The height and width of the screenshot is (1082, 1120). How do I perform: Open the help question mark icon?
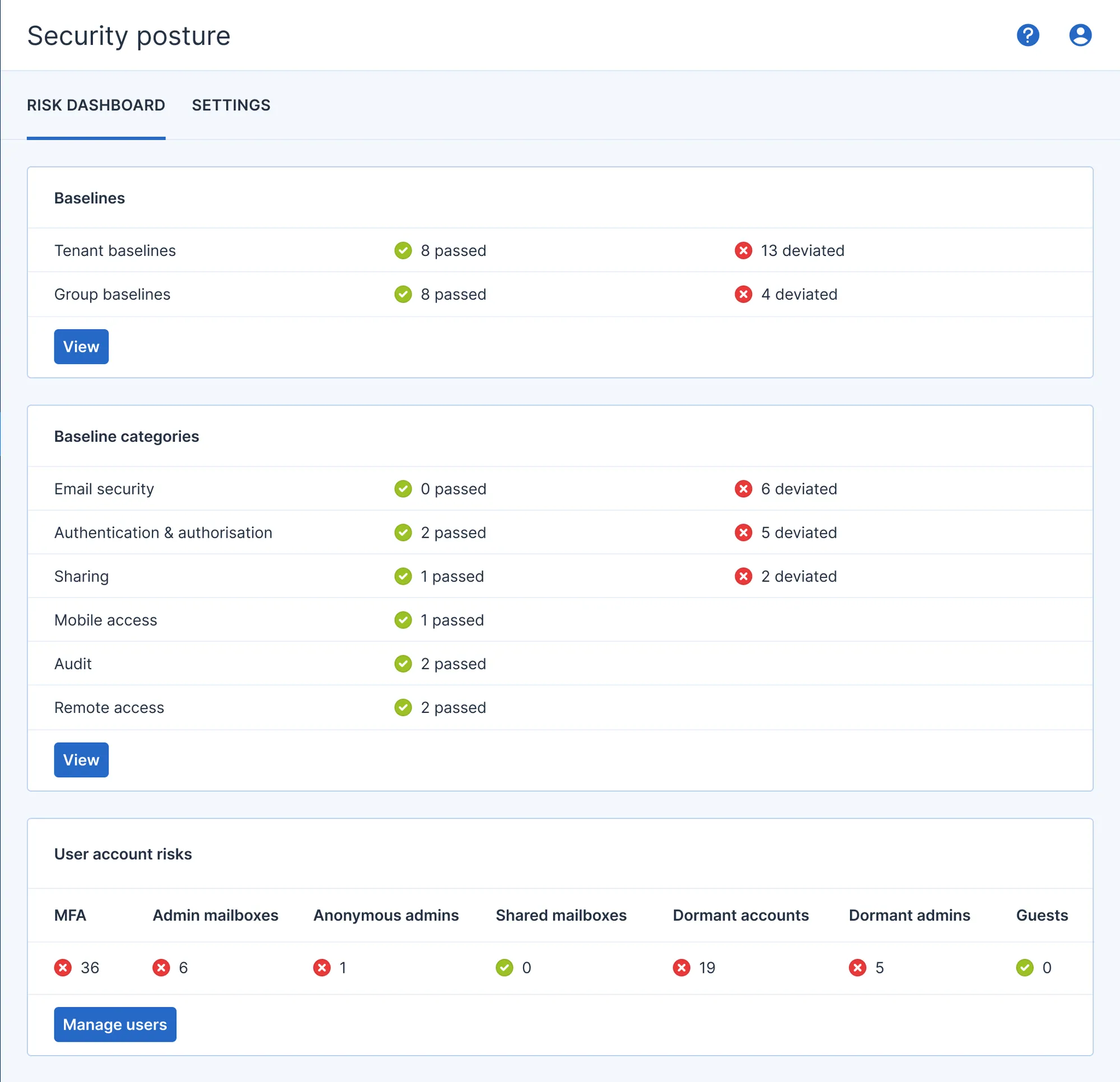[x=1028, y=35]
